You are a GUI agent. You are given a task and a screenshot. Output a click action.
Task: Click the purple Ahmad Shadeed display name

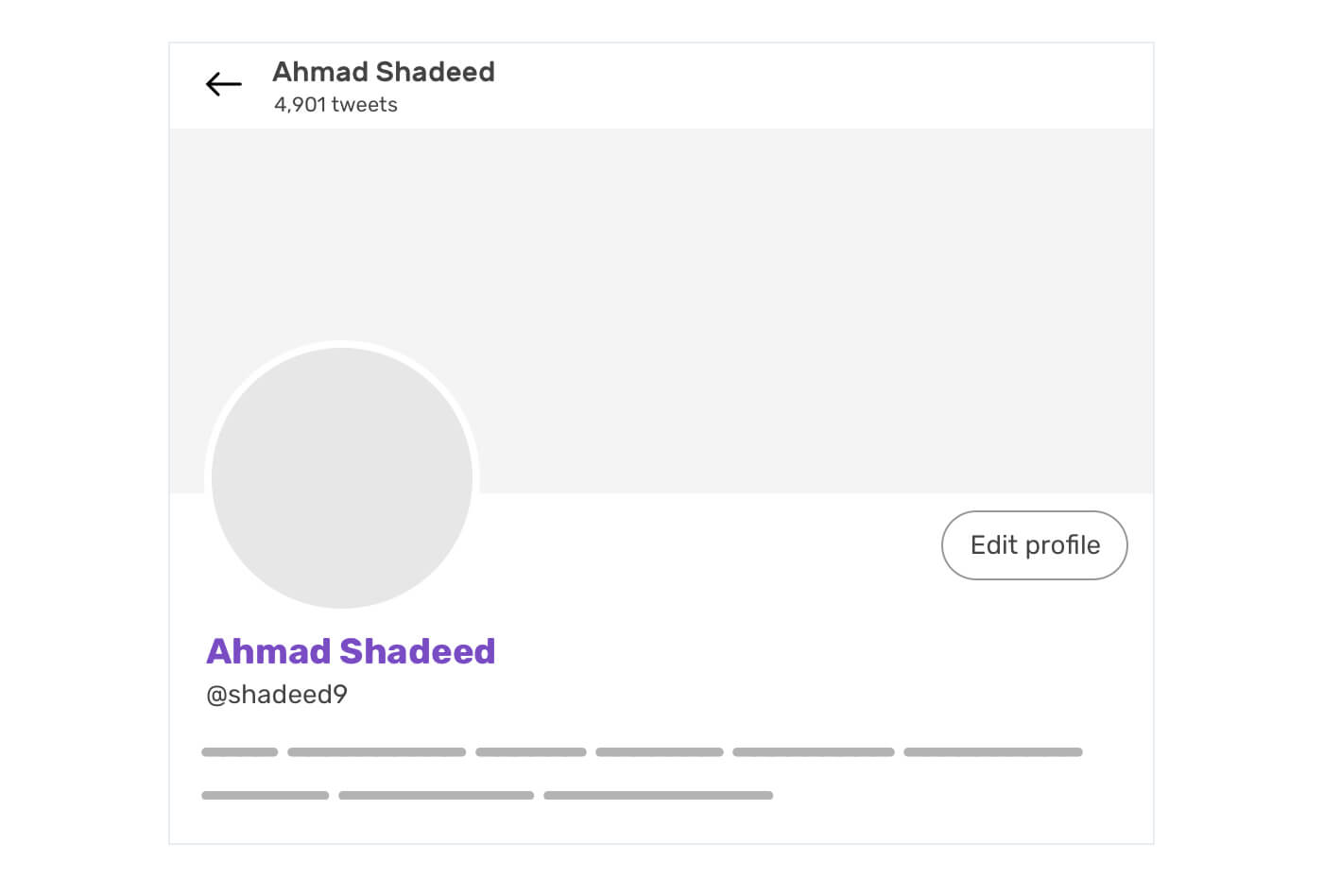point(351,651)
